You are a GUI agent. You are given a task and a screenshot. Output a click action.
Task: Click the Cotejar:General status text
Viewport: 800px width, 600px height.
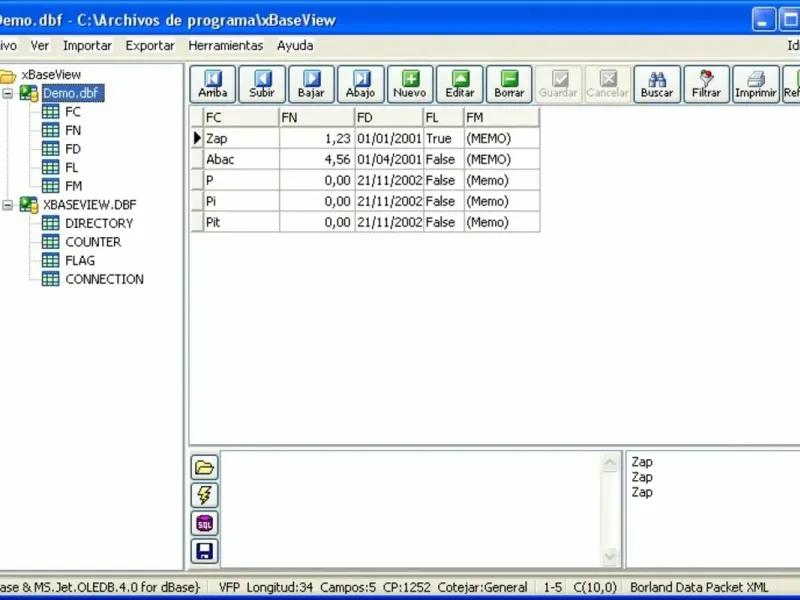[x=482, y=587]
